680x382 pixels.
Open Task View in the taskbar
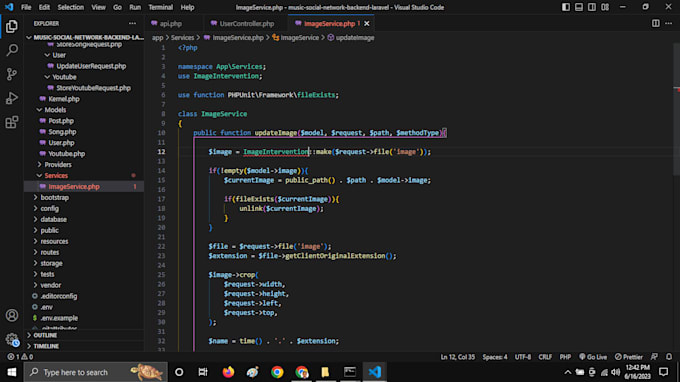coord(203,372)
